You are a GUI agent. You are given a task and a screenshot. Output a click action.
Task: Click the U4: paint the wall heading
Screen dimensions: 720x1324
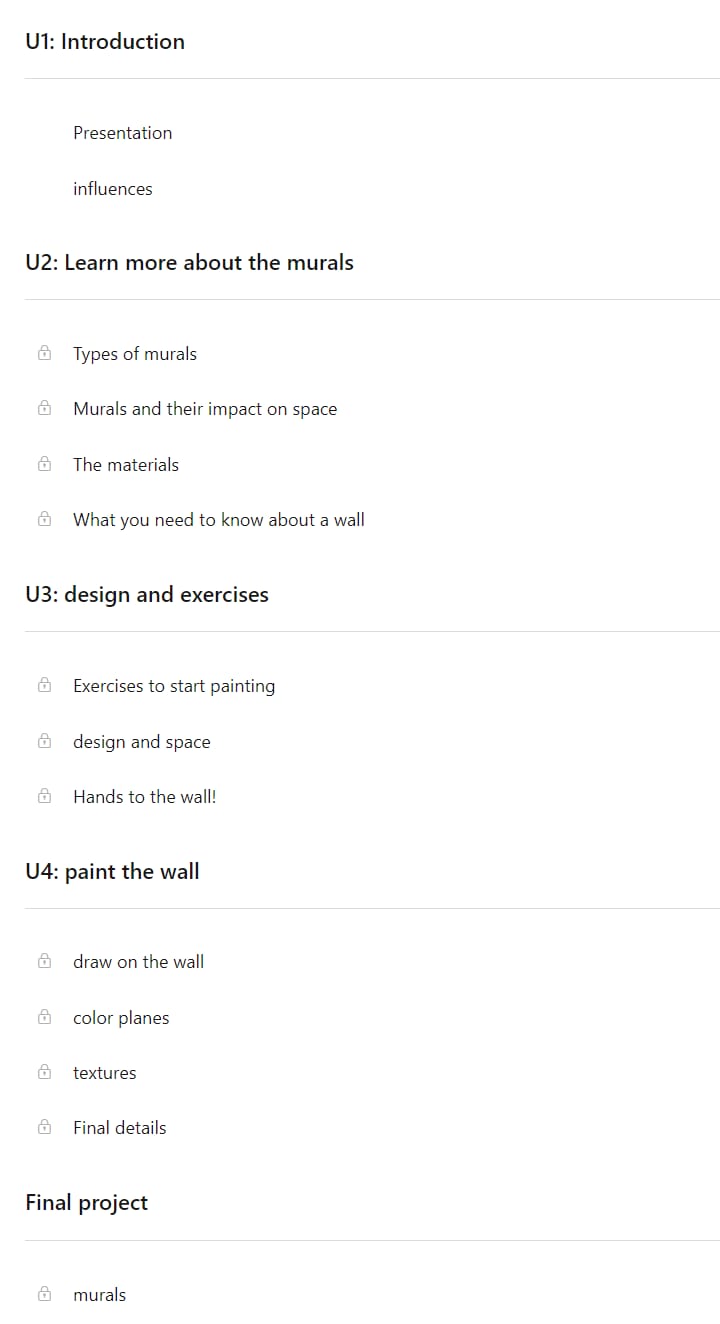(x=112, y=871)
